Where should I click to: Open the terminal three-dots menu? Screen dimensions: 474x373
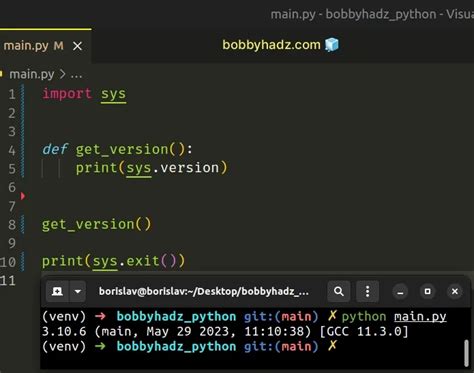coord(367,291)
